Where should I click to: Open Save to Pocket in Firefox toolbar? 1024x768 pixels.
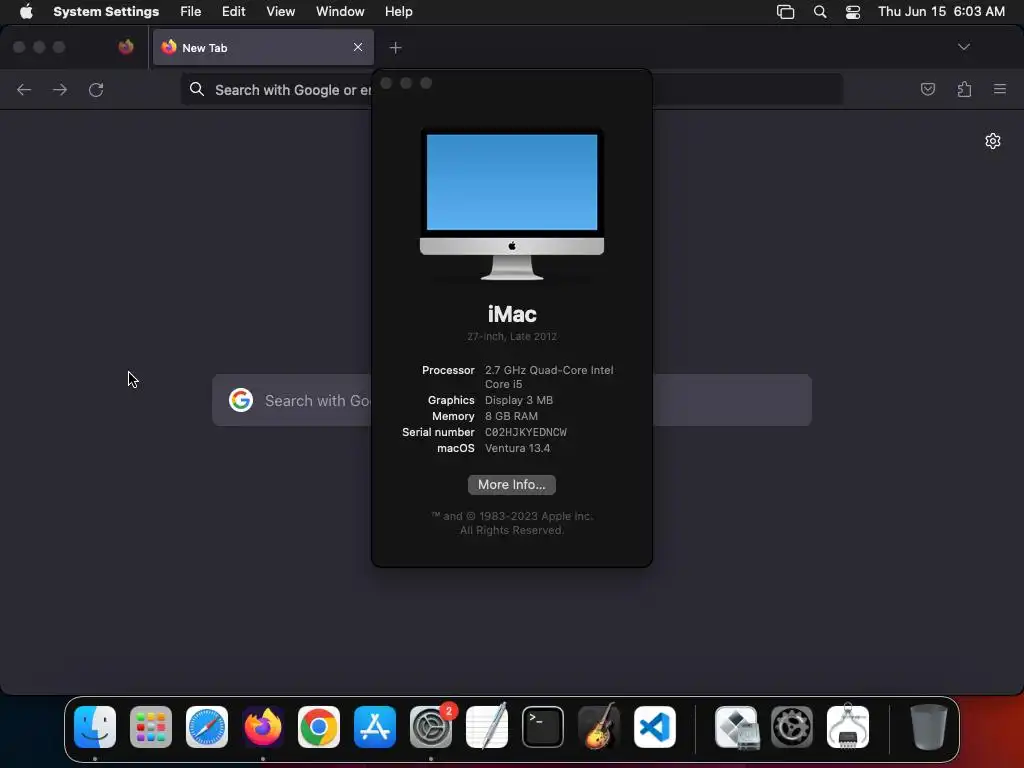pyautogui.click(x=928, y=89)
